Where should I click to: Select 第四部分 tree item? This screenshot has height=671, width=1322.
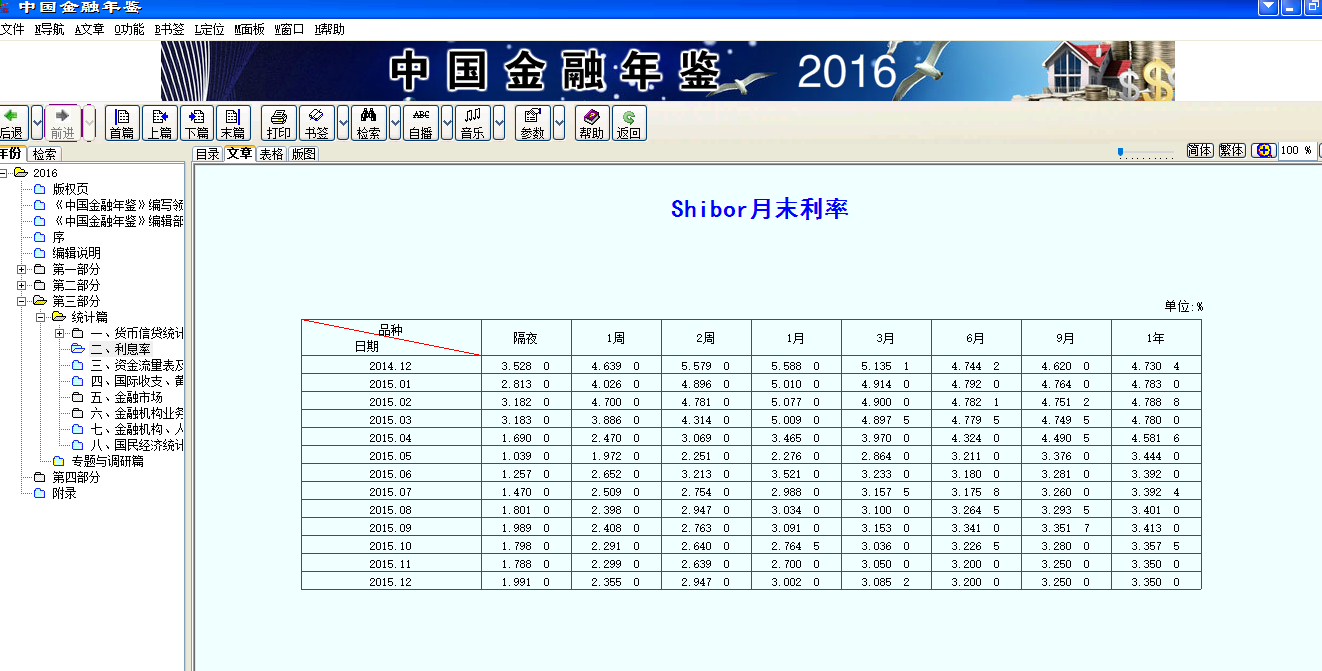click(x=77, y=477)
